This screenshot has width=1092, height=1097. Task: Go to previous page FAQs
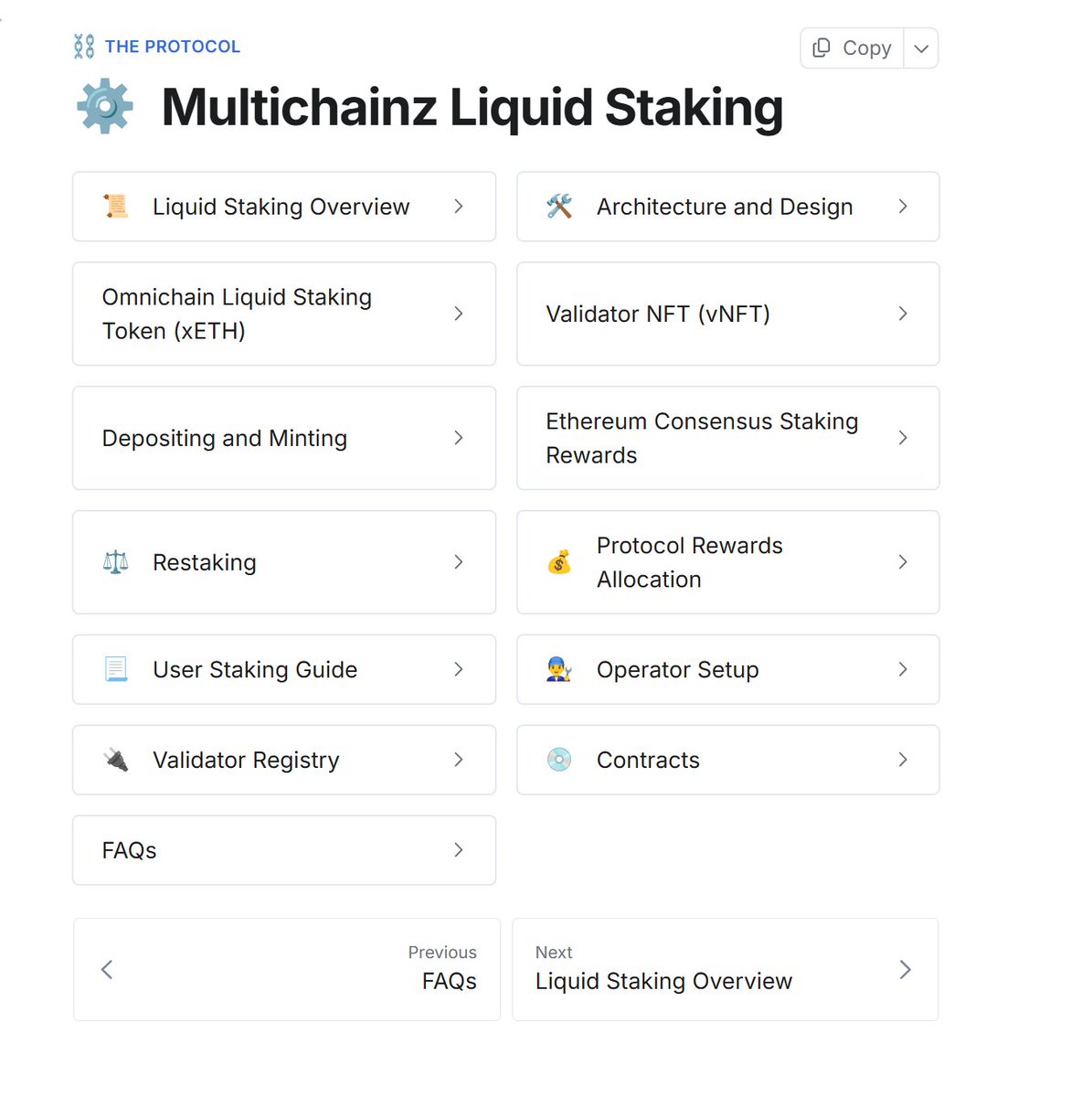(x=287, y=970)
